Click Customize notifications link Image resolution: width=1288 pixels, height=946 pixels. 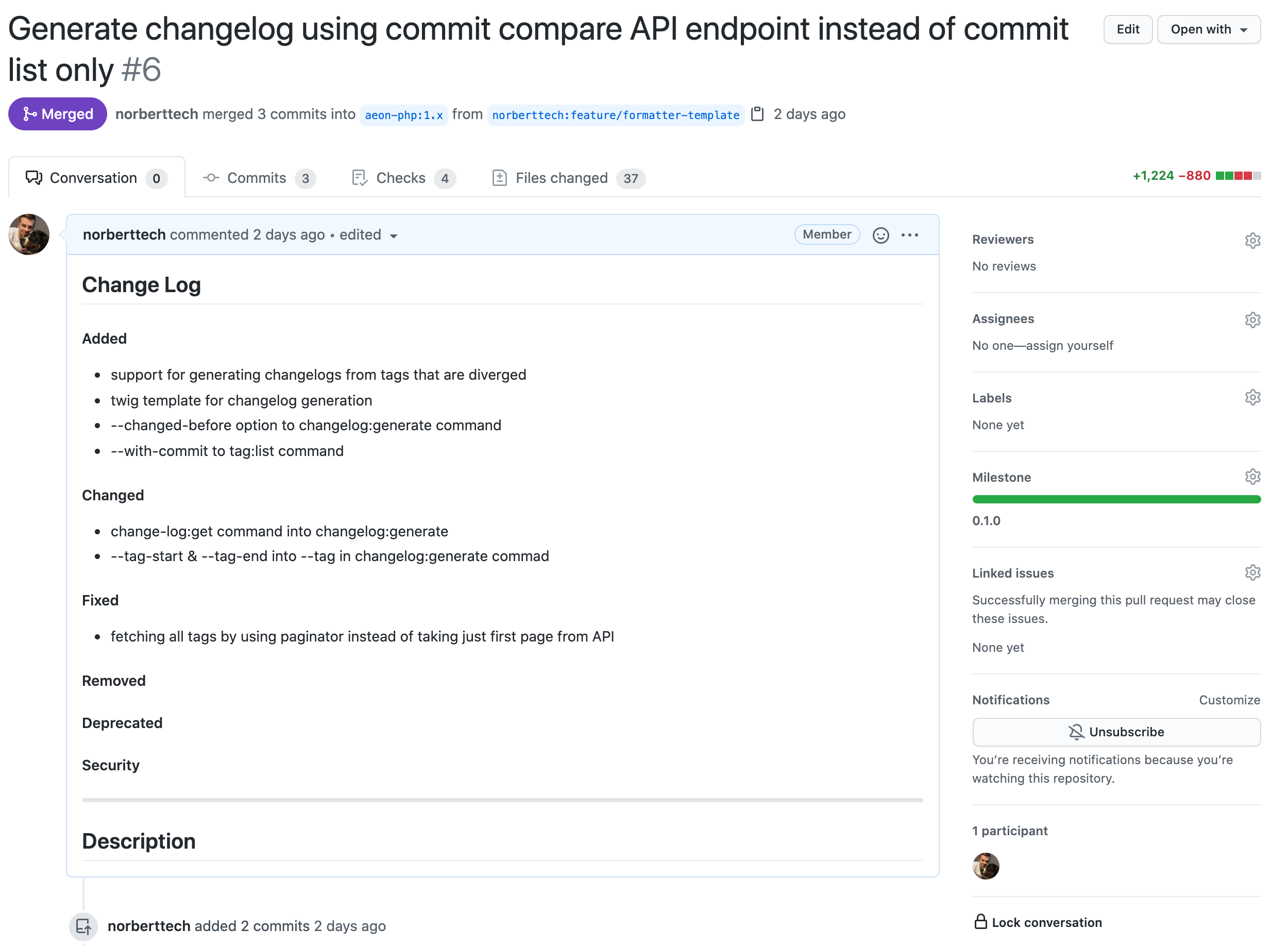pyautogui.click(x=1229, y=700)
